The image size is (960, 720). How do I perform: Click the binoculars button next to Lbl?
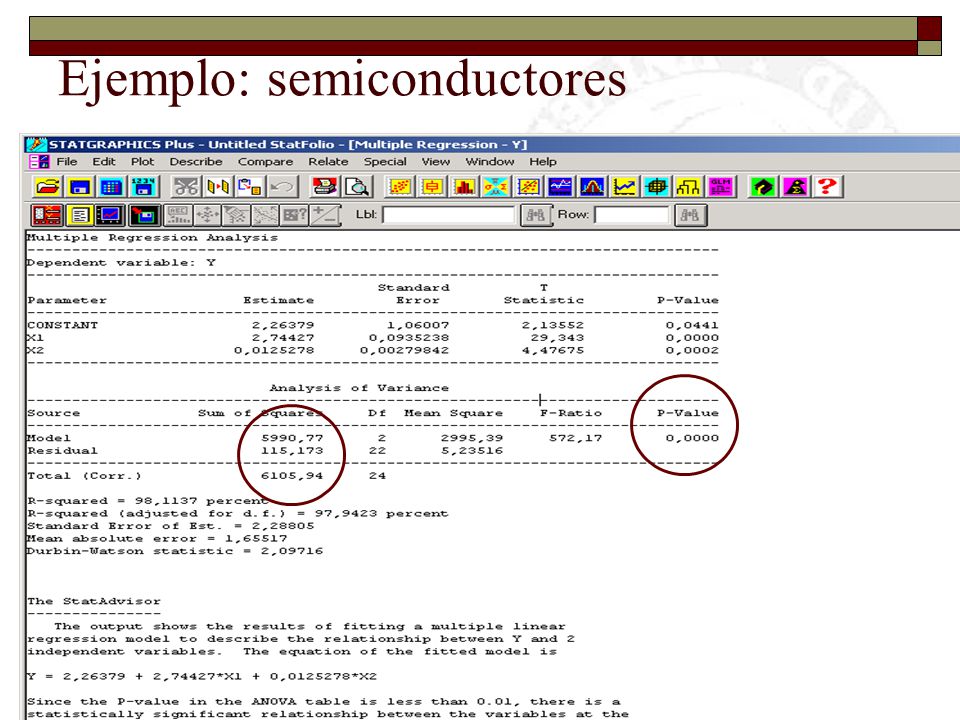coord(536,215)
